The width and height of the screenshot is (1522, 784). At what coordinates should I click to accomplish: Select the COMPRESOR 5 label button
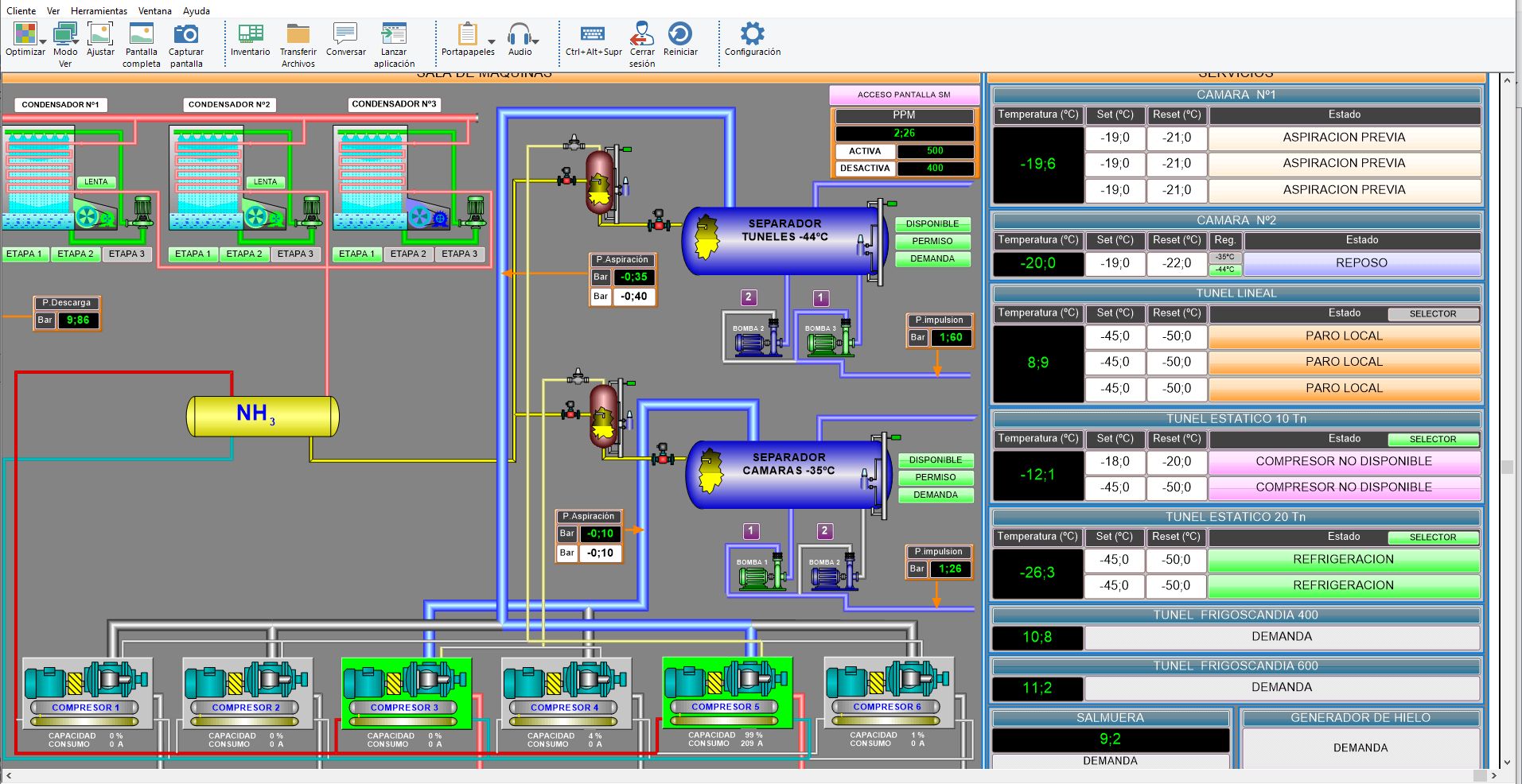pyautogui.click(x=725, y=707)
